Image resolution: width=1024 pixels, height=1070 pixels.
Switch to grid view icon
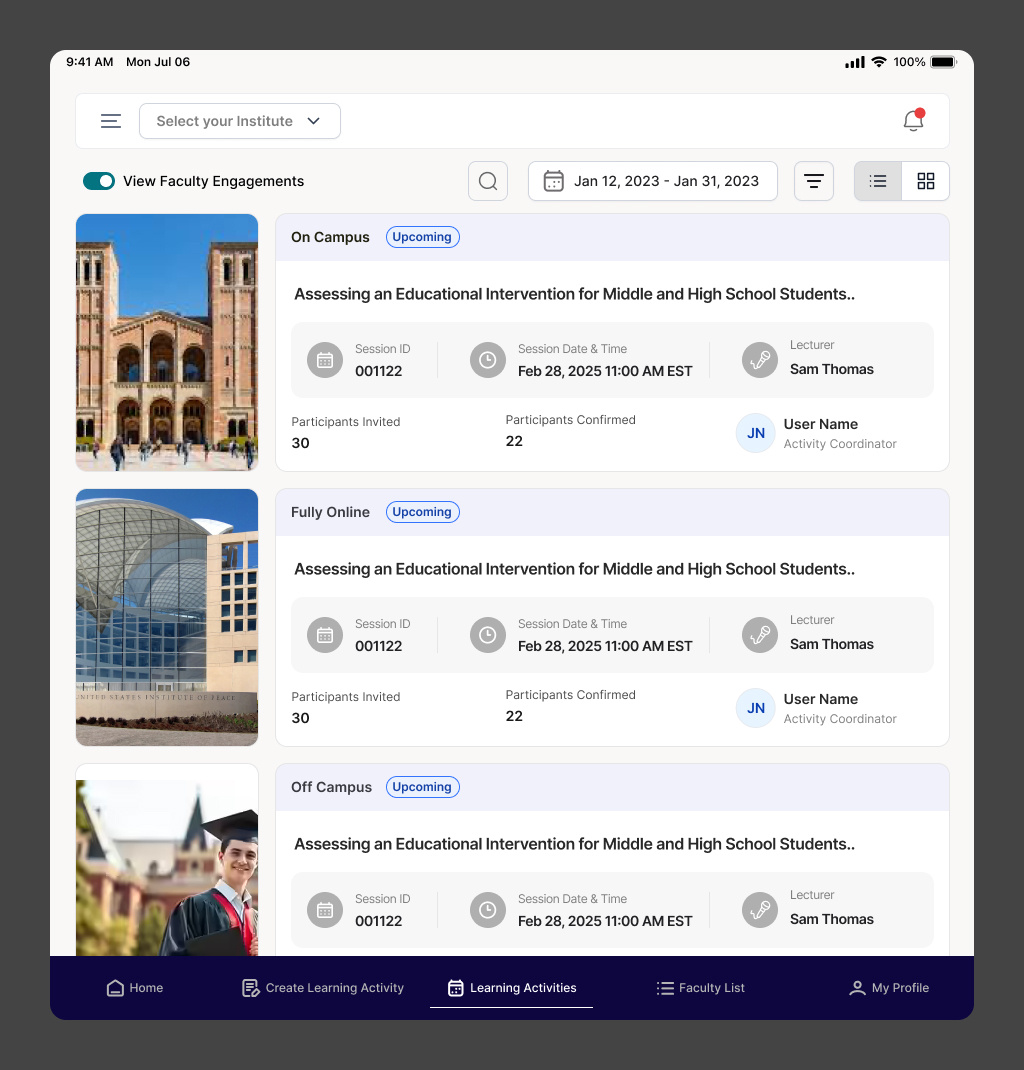coord(925,181)
